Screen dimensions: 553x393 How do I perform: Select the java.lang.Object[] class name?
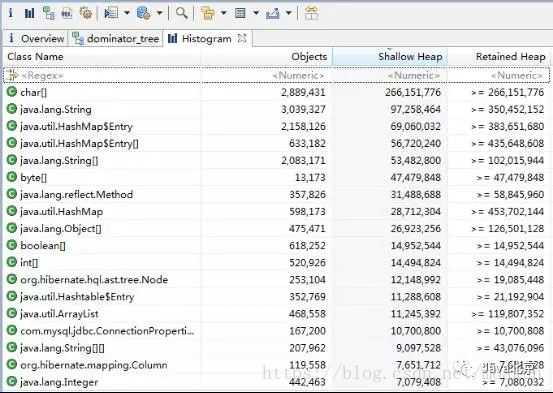click(x=61, y=229)
